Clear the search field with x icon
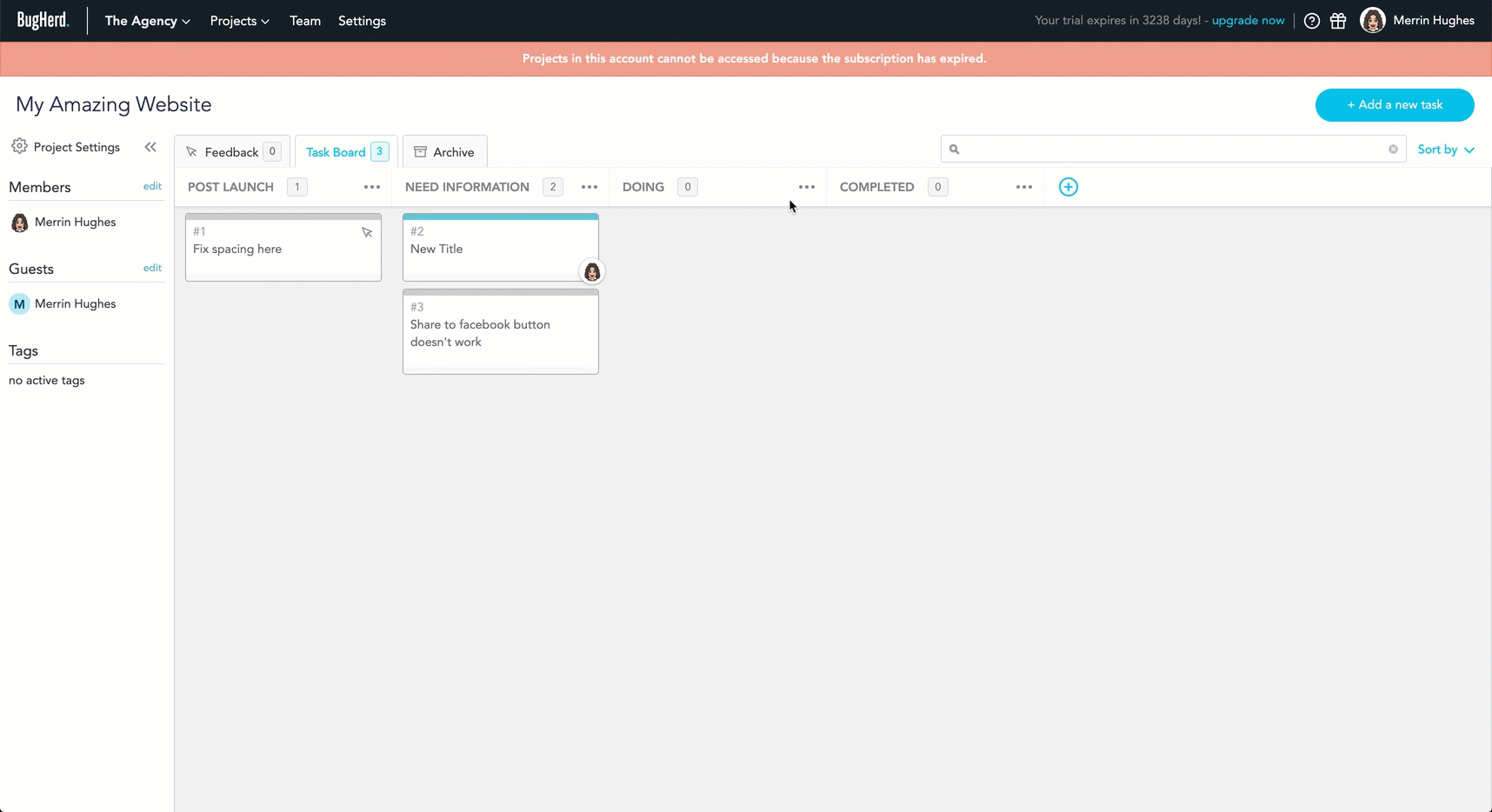This screenshot has height=812, width=1492. [1393, 150]
